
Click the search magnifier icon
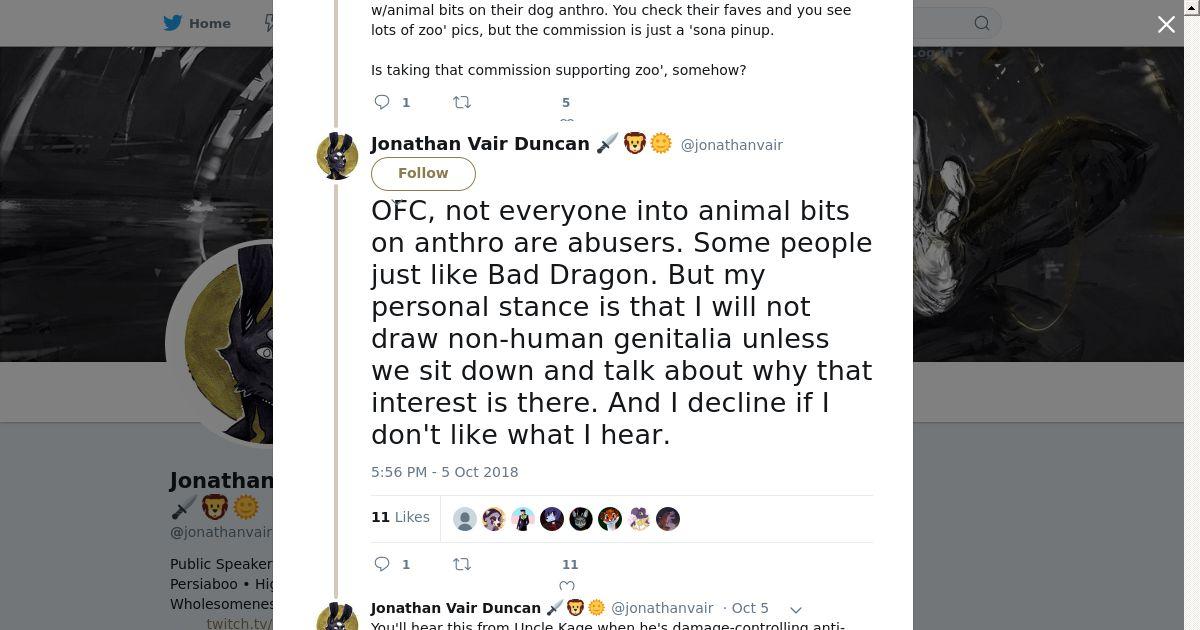982,23
